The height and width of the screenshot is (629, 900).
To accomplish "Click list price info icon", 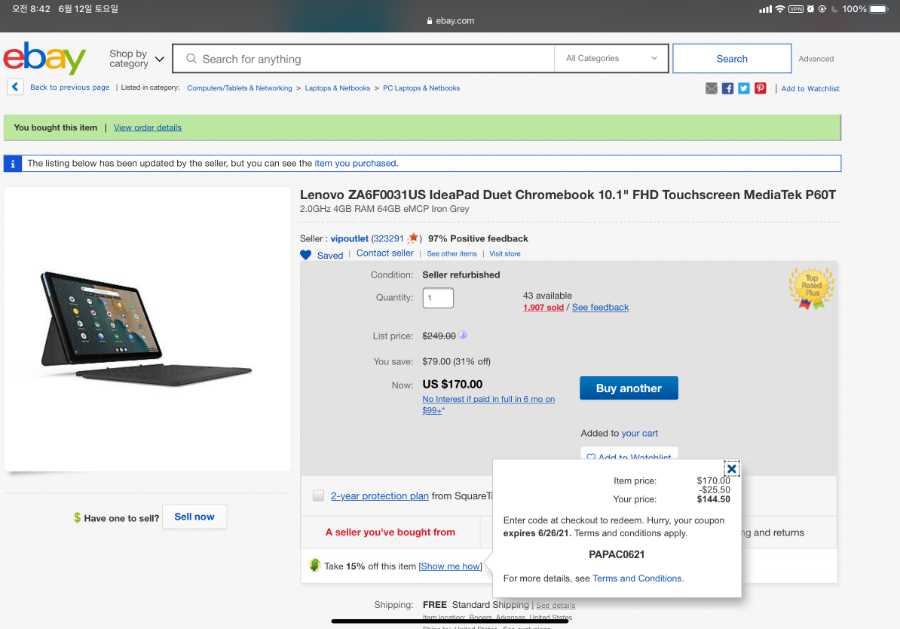I will point(463,335).
